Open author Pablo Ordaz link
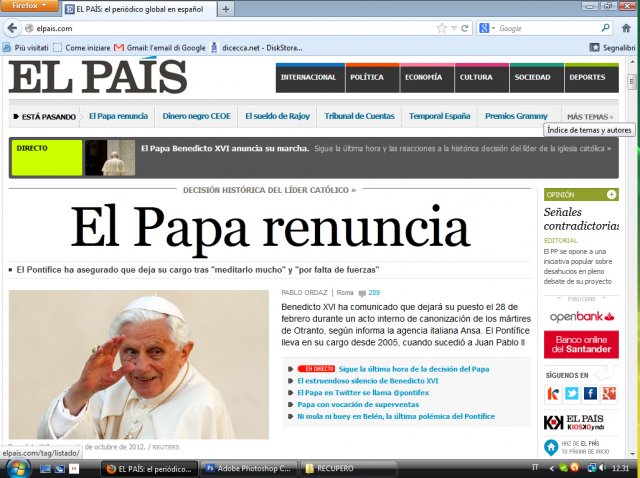This screenshot has height=478, width=640. (304, 293)
